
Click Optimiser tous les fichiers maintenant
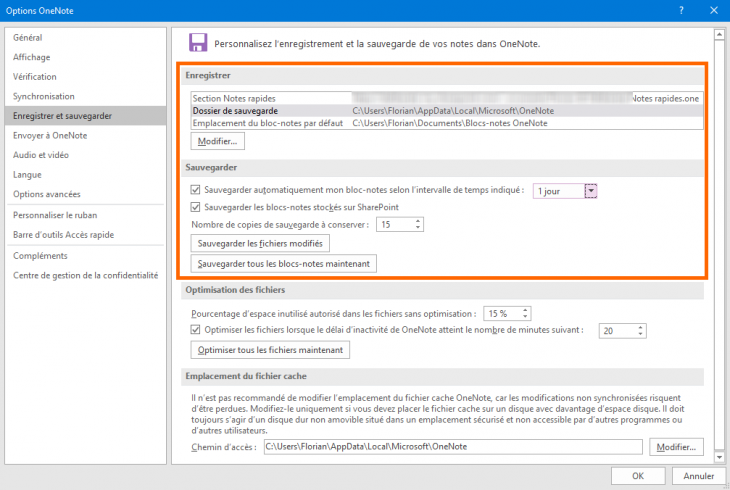270,350
